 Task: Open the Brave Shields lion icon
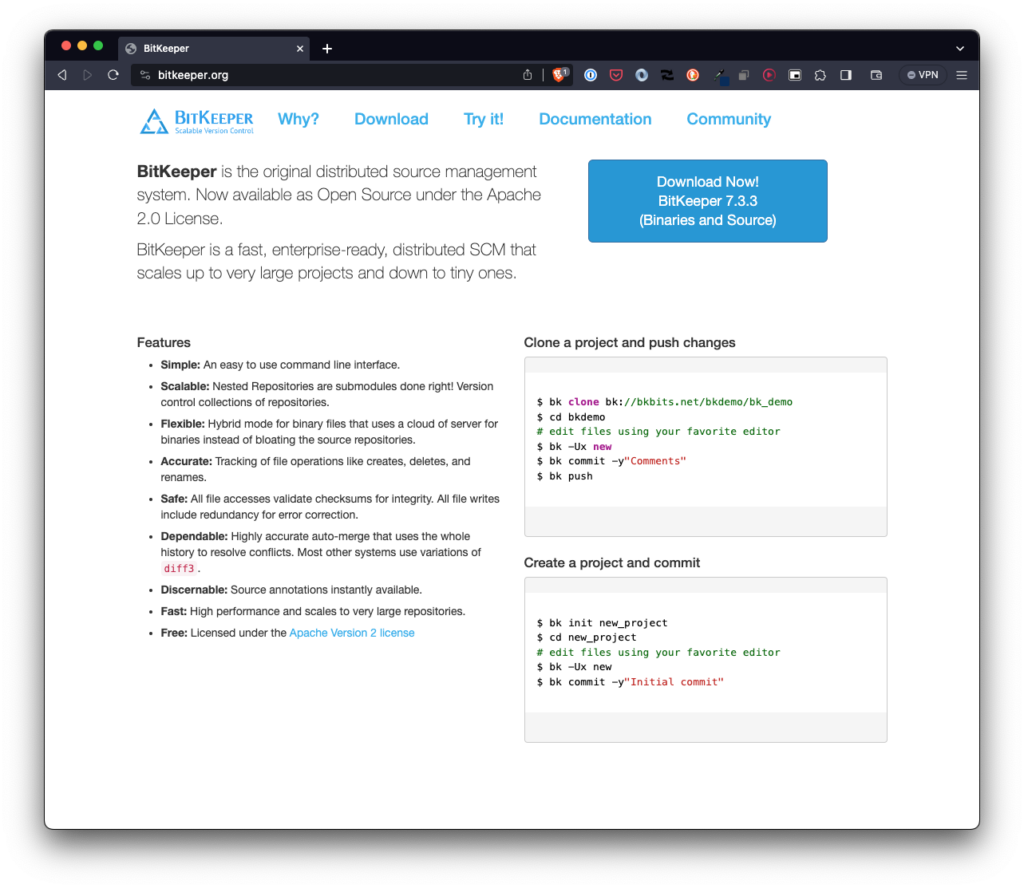point(560,74)
